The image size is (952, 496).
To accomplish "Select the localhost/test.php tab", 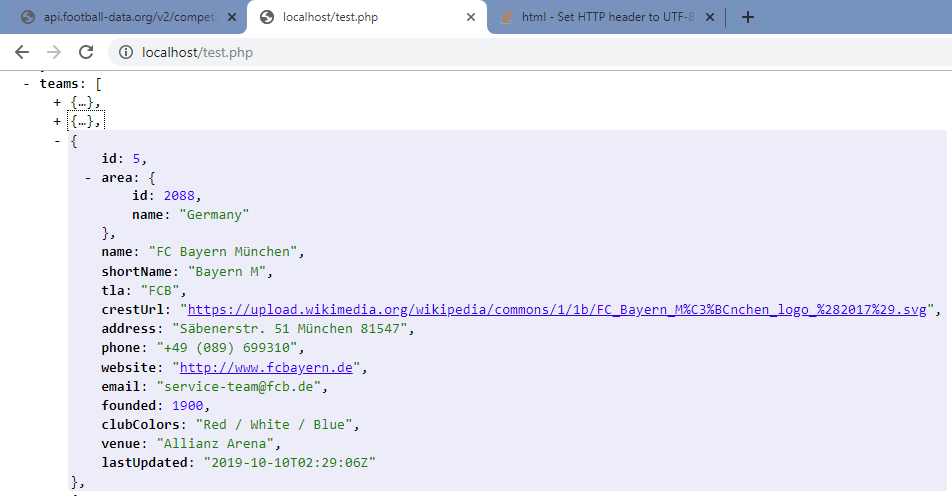I will 367,17.
